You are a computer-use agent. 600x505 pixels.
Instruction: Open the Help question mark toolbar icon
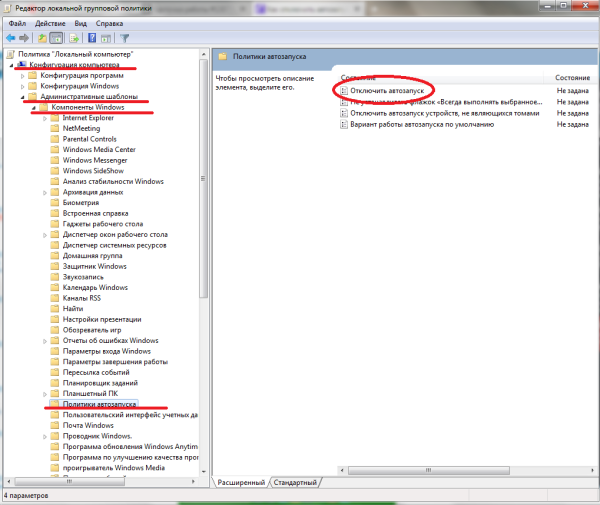(x=92, y=38)
